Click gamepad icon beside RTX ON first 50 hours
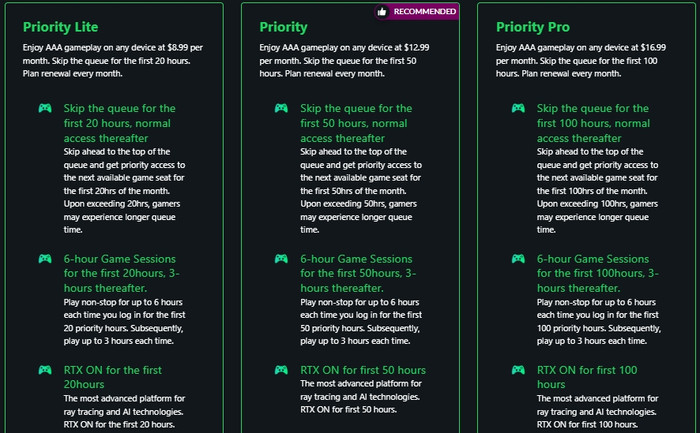 point(281,370)
